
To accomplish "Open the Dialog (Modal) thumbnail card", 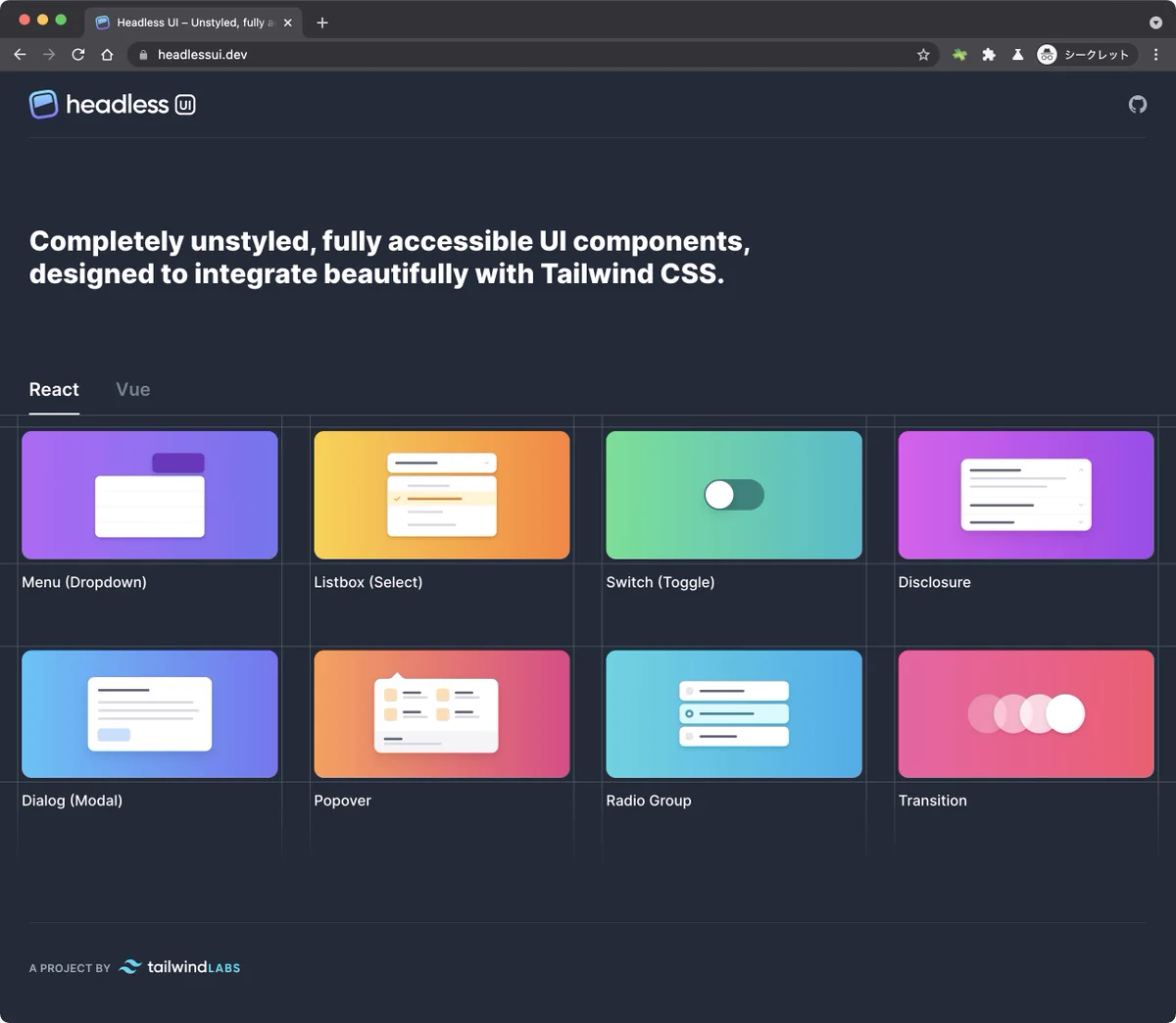I will [x=150, y=714].
